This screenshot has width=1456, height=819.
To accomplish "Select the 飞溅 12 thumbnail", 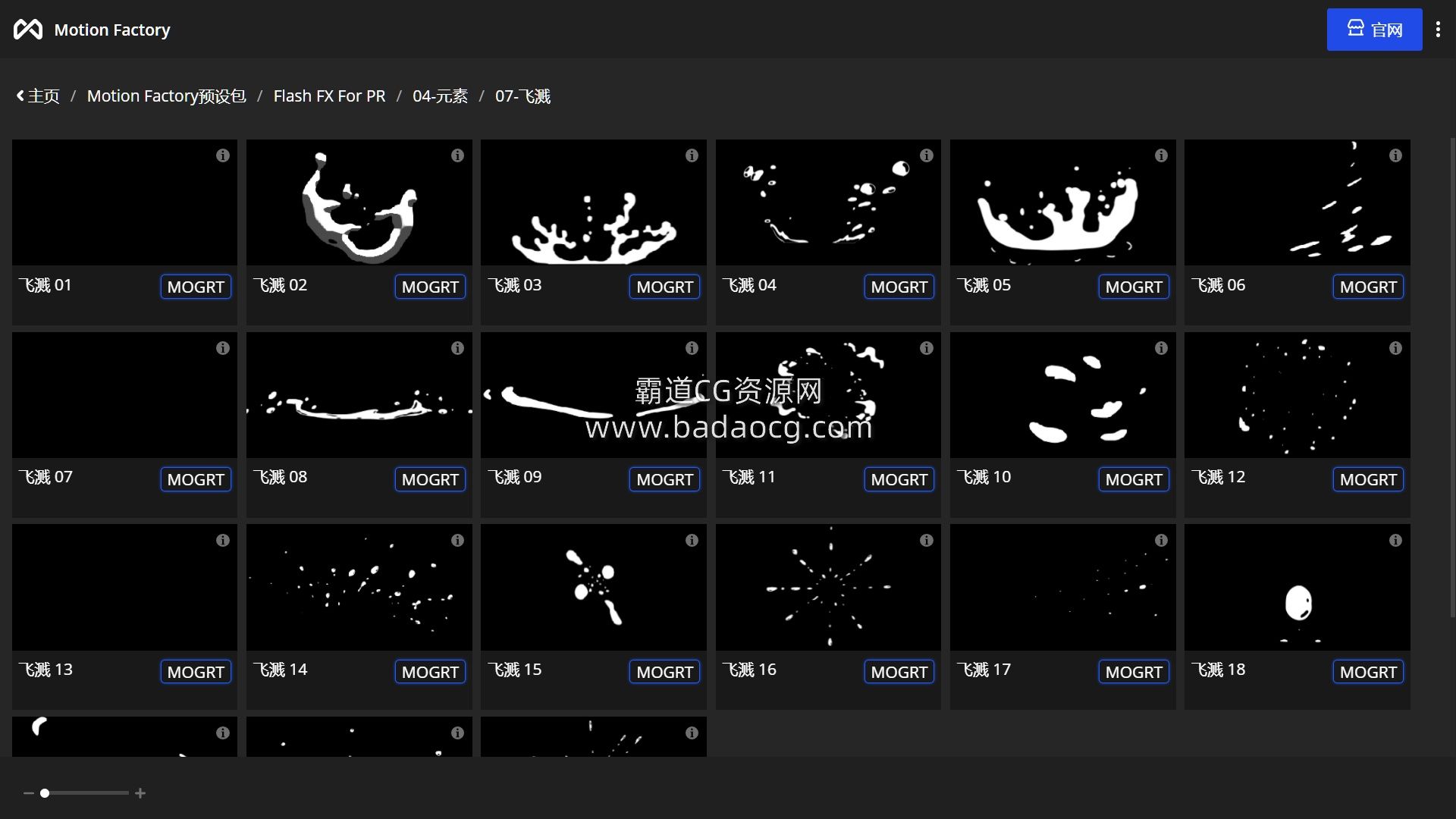I will pos(1298,395).
